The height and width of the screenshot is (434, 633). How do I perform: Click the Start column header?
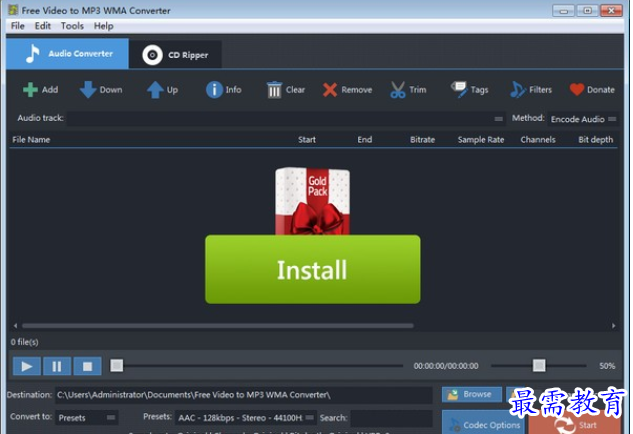(x=307, y=140)
